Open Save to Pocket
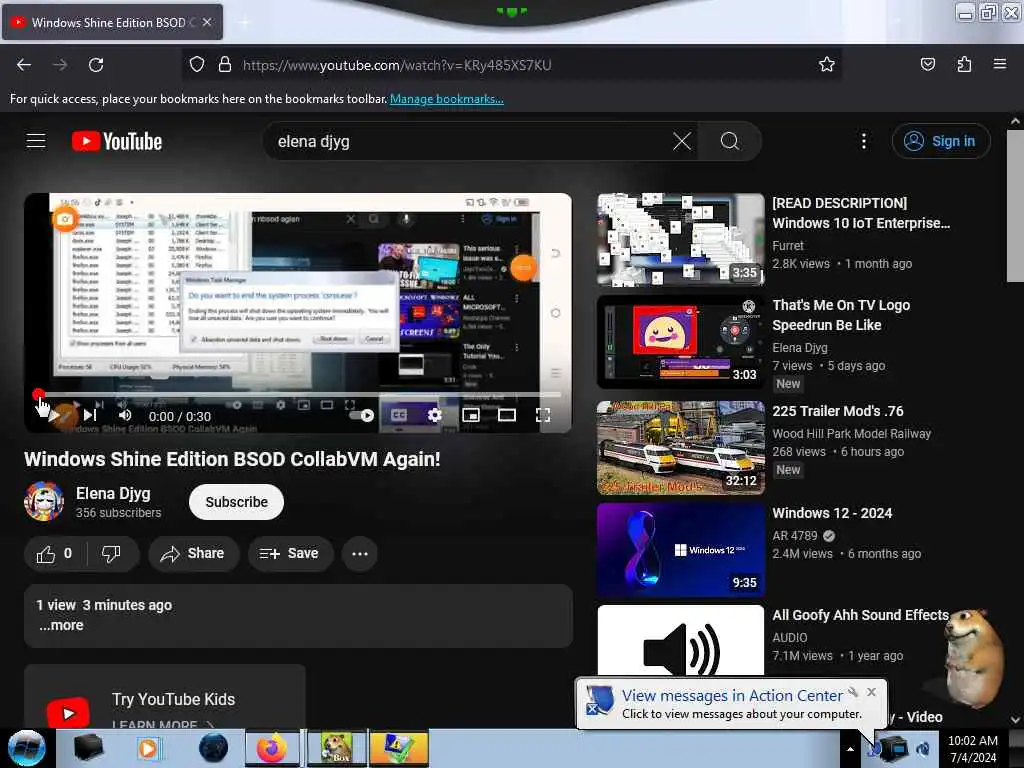 (x=927, y=64)
